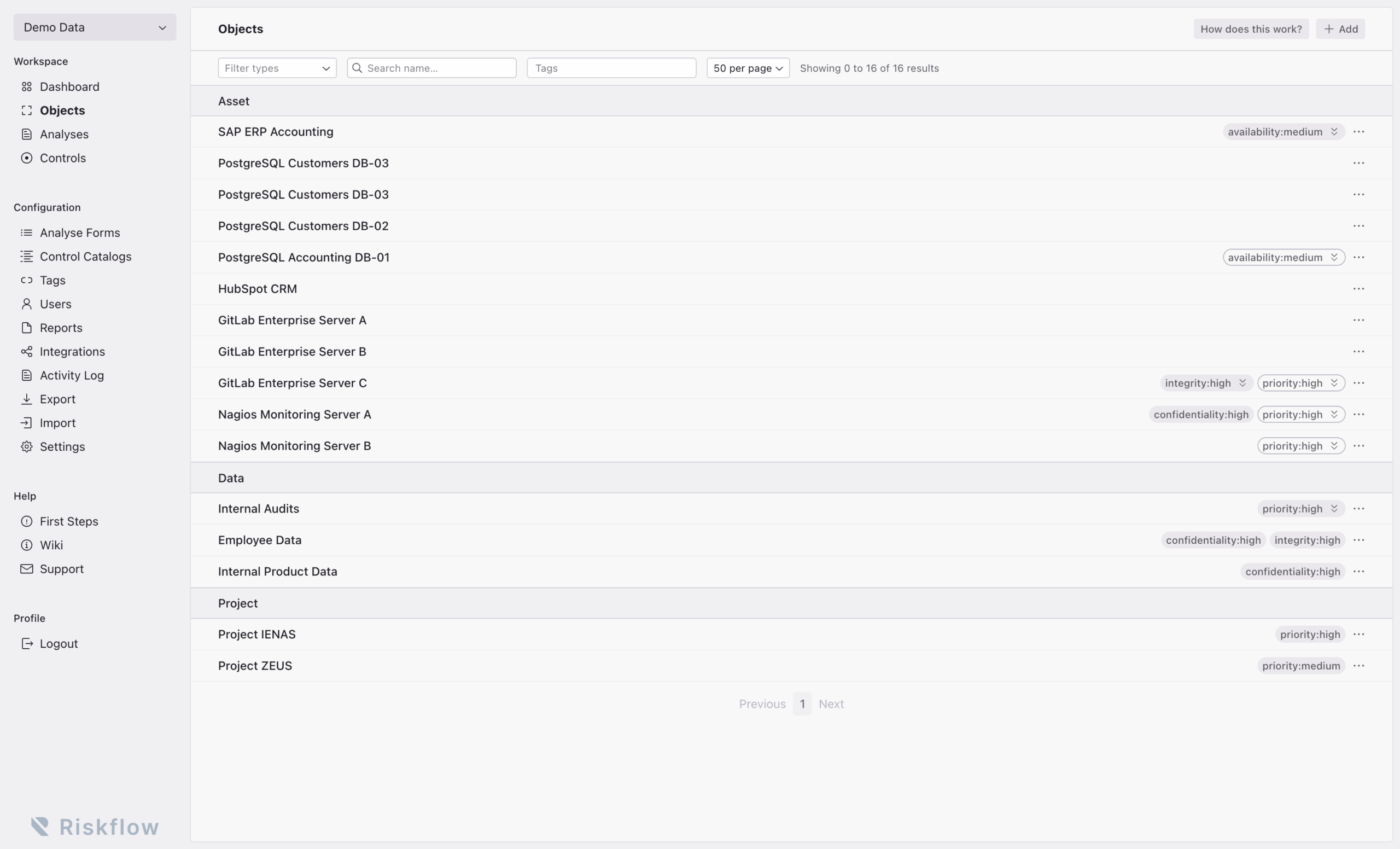Screen dimensions: 1400x849
Task: Select Analyses in the sidebar
Action: tap(64, 134)
